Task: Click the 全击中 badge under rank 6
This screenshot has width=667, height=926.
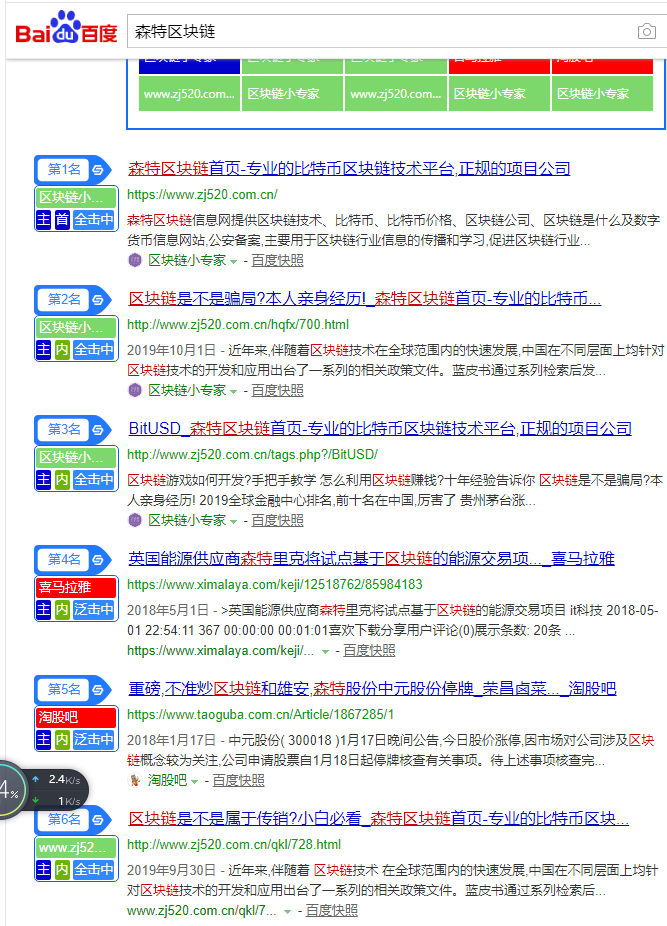Action: 93,869
